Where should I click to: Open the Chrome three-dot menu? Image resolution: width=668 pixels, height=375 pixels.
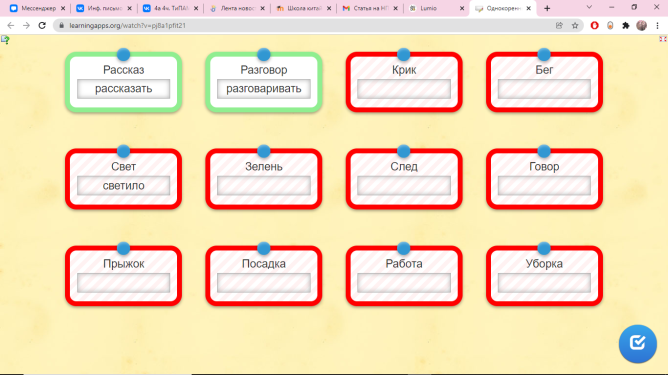(657, 26)
